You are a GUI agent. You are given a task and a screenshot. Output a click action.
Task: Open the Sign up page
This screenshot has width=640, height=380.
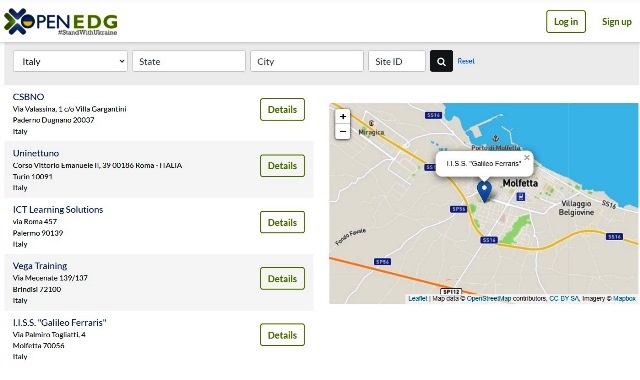coord(616,22)
